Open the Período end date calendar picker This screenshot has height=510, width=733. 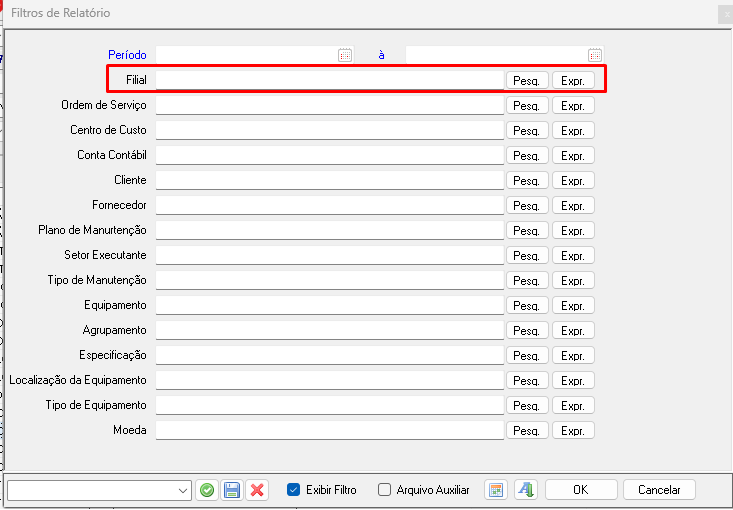pyautogui.click(x=595, y=55)
